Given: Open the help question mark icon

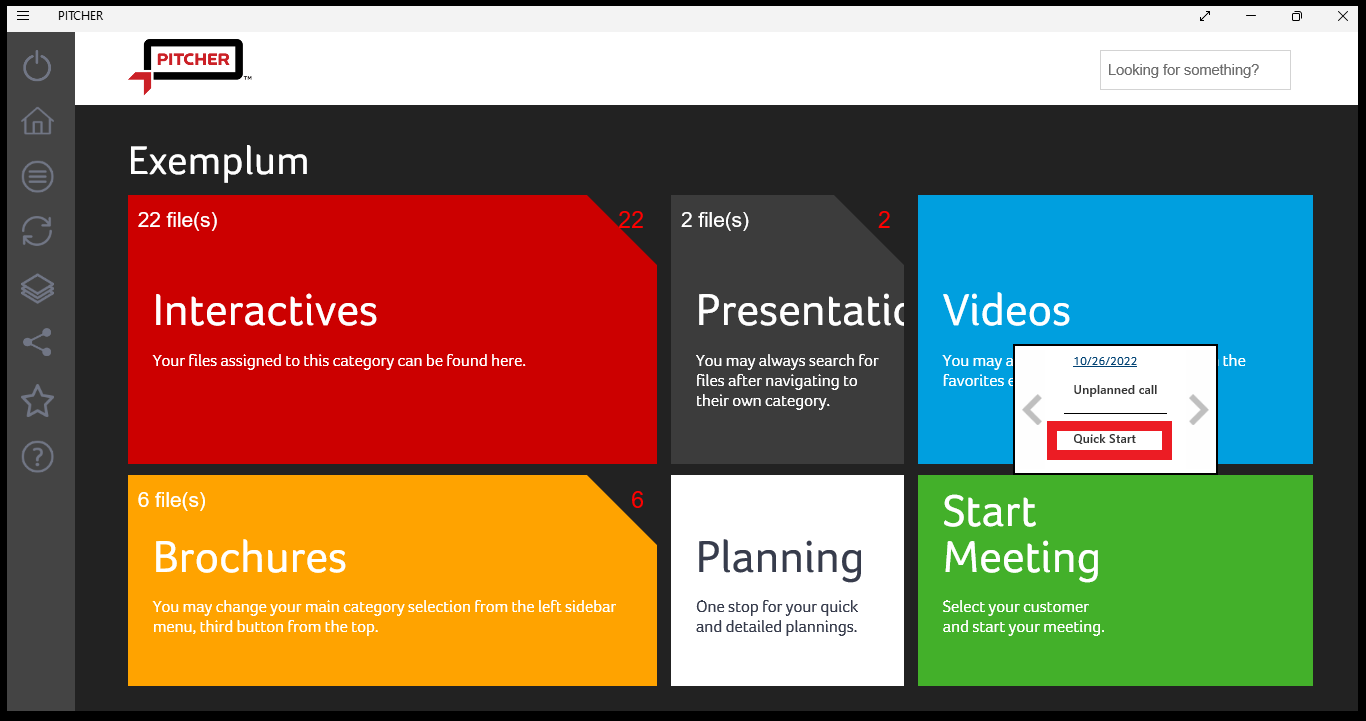Looking at the screenshot, I should 37,457.
